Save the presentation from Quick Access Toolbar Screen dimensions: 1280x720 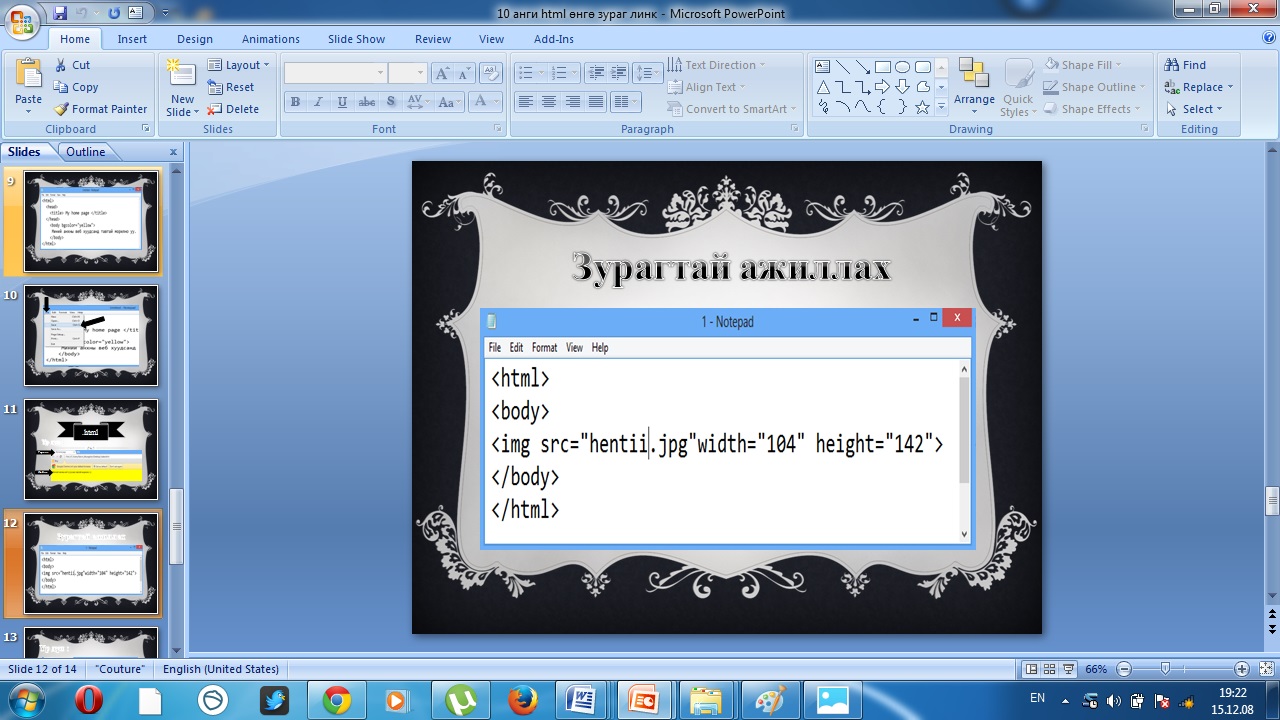[60, 13]
